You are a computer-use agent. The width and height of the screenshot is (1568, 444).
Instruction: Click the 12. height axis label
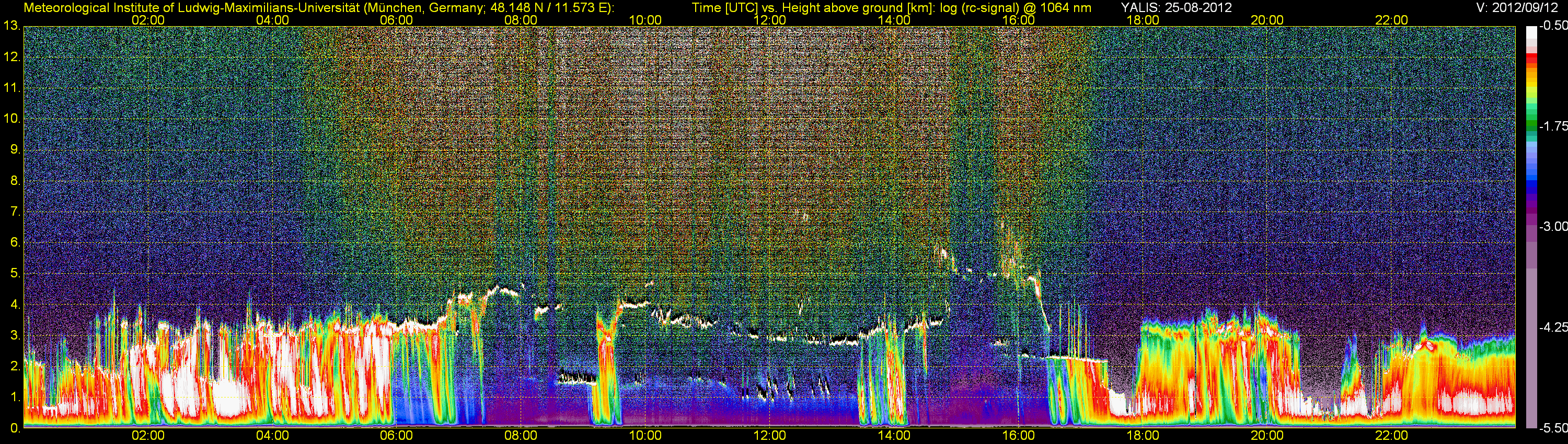click(x=11, y=57)
